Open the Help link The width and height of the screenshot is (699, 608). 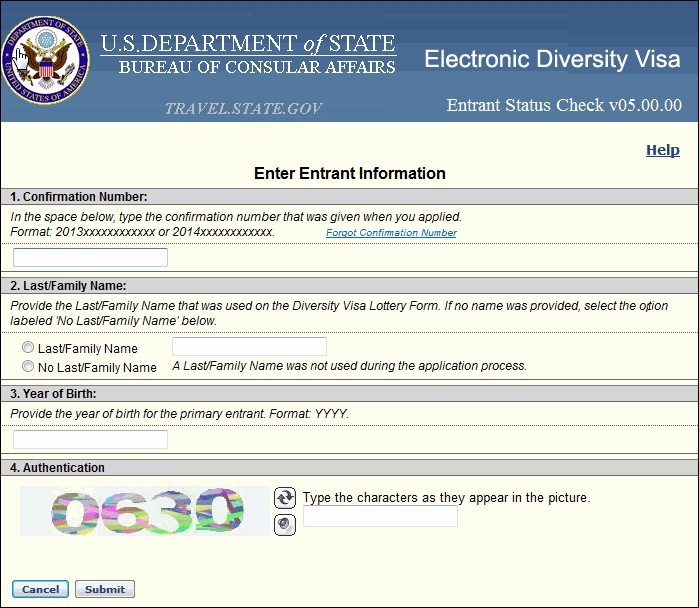(x=663, y=150)
